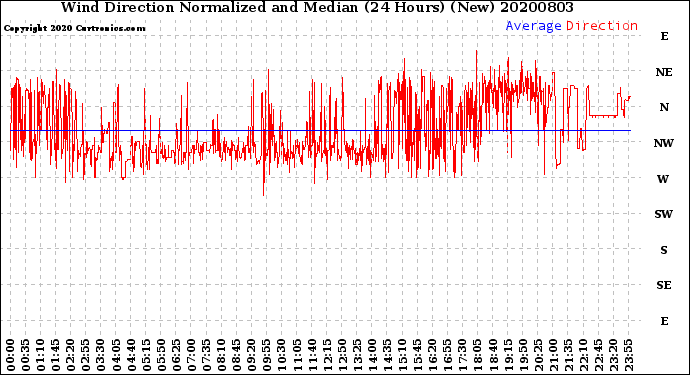Click the '14:35' time label
This screenshot has width=690, height=375.
tap(387, 355)
